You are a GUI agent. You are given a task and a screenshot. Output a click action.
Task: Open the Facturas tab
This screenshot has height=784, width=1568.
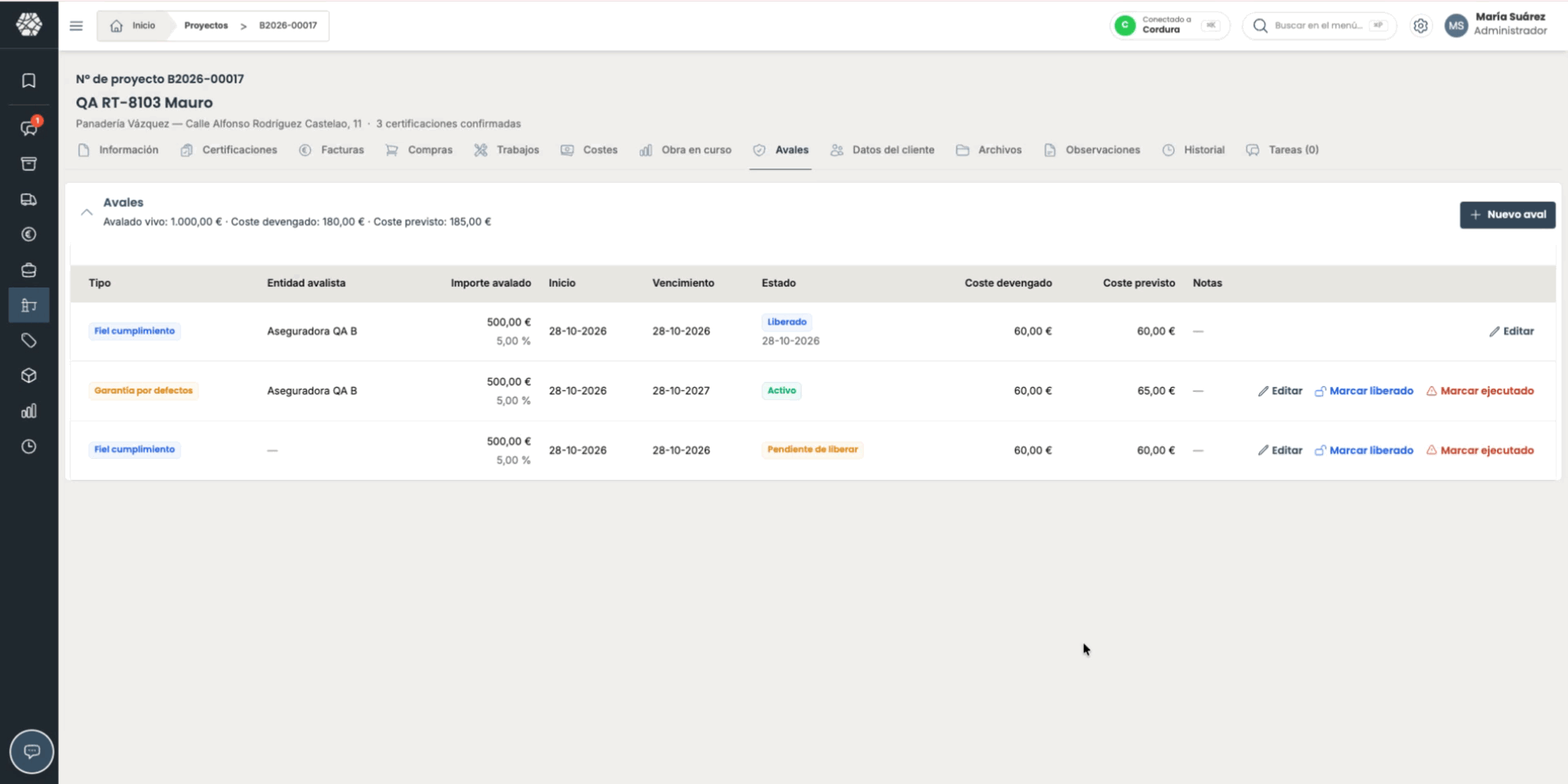(332, 150)
